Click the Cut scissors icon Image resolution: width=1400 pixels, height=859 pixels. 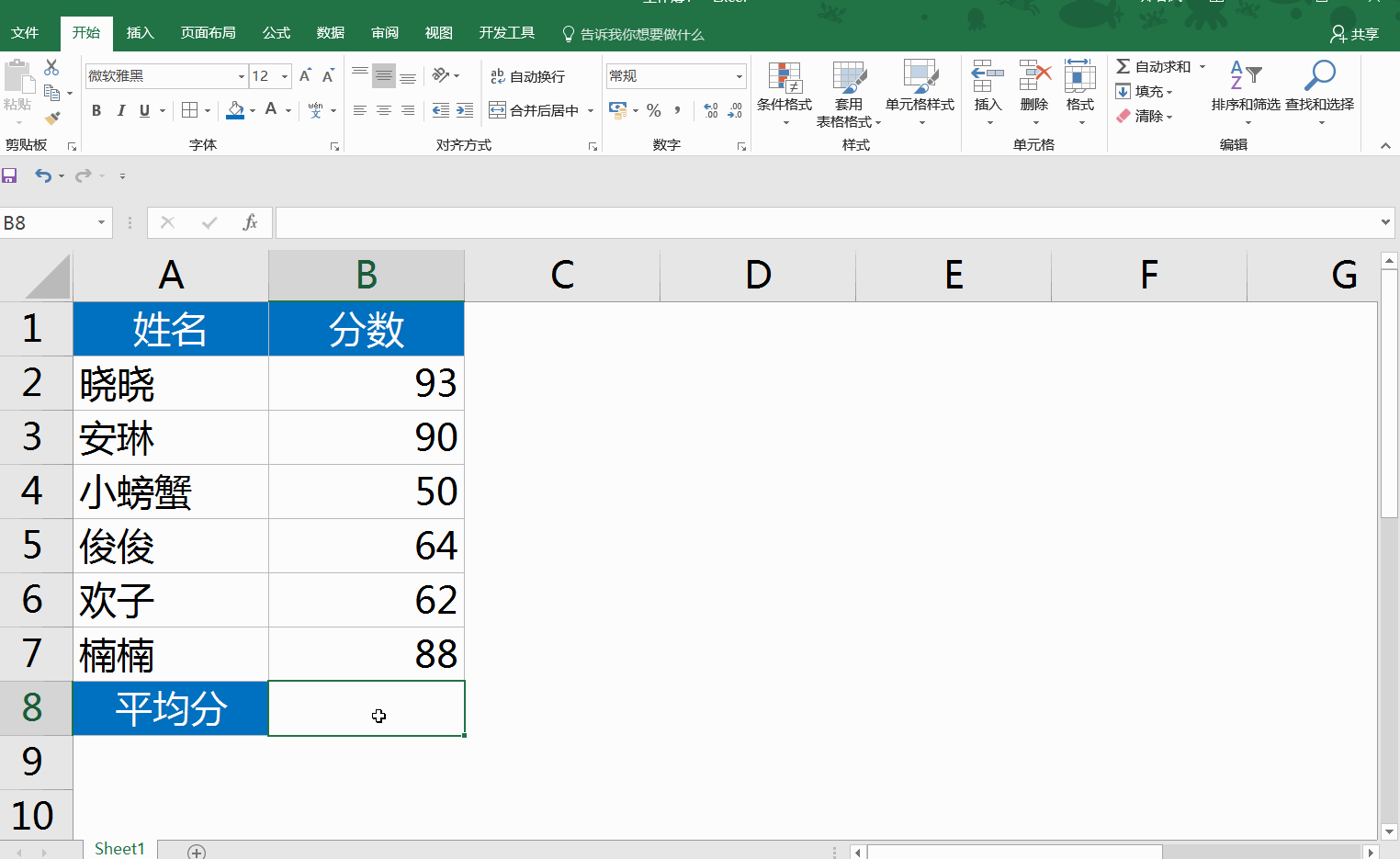51,68
